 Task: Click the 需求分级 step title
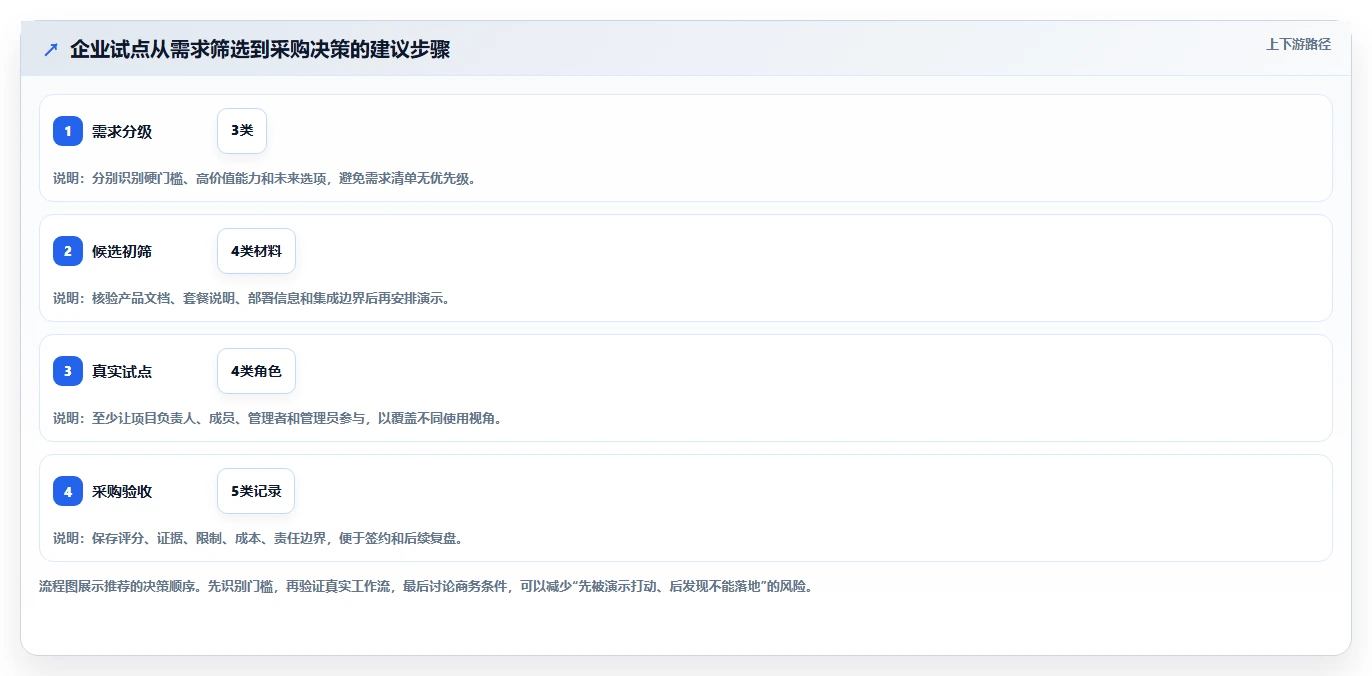pos(122,131)
